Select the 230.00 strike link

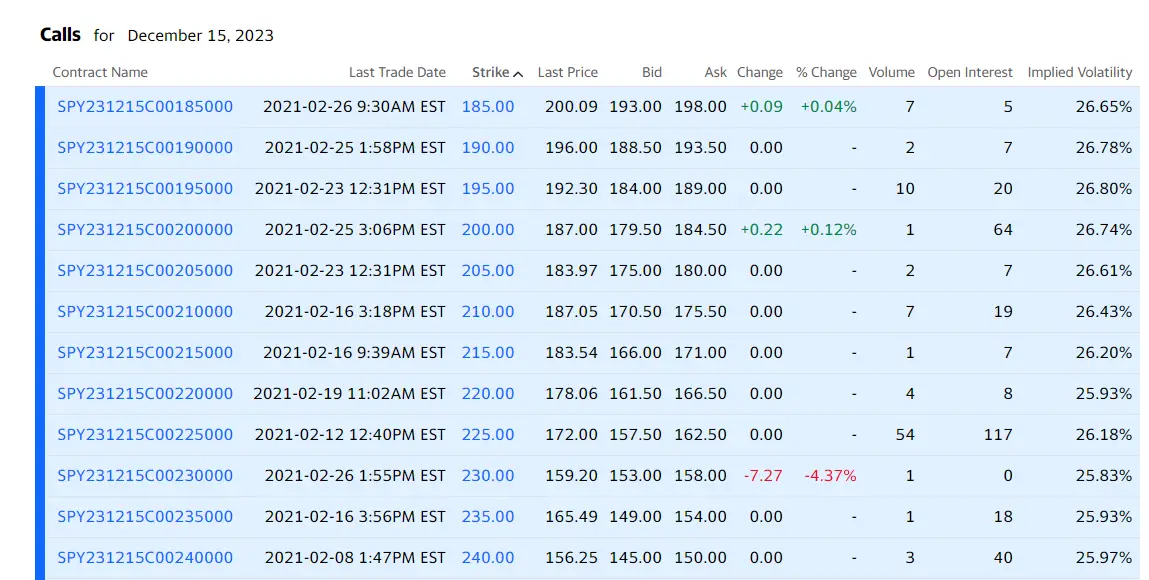[x=488, y=475]
